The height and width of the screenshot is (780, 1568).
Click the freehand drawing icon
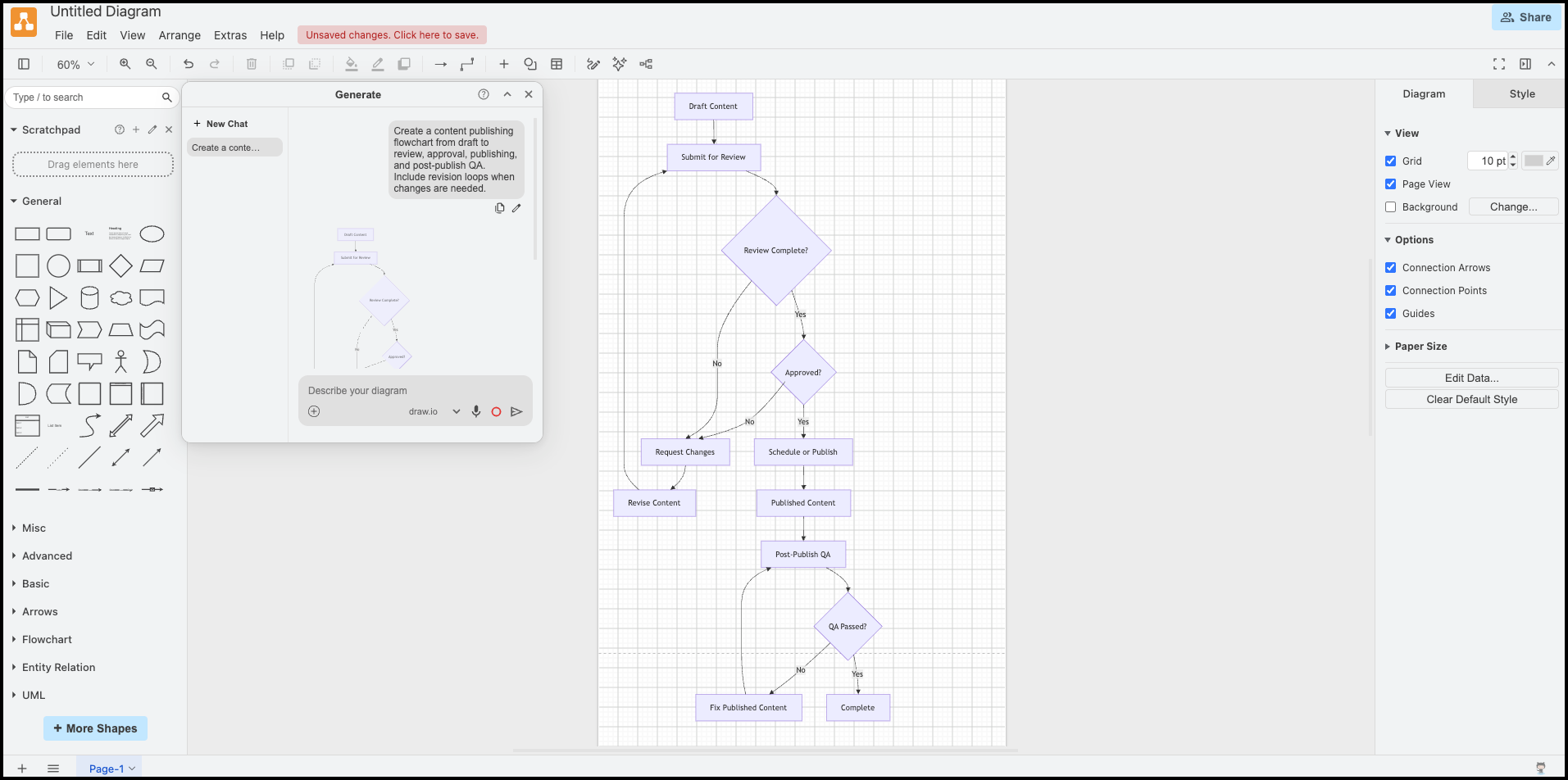593,64
